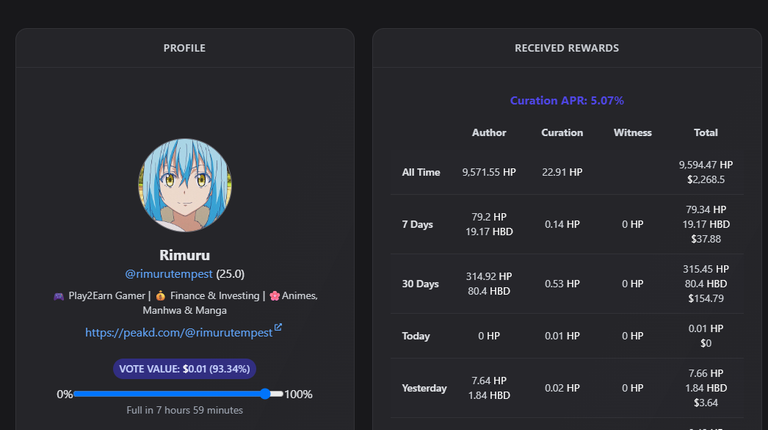Click the Curation column header
The width and height of the screenshot is (768, 430).
(x=562, y=133)
